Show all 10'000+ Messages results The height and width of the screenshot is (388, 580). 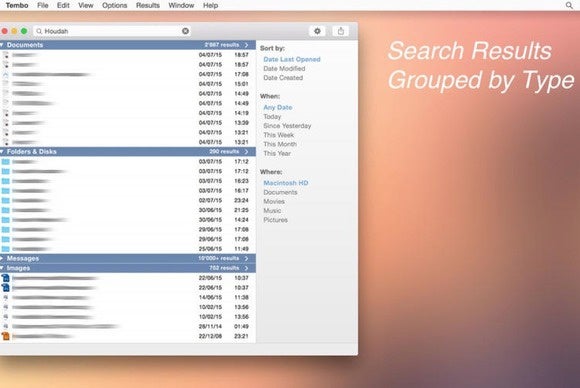point(246,258)
